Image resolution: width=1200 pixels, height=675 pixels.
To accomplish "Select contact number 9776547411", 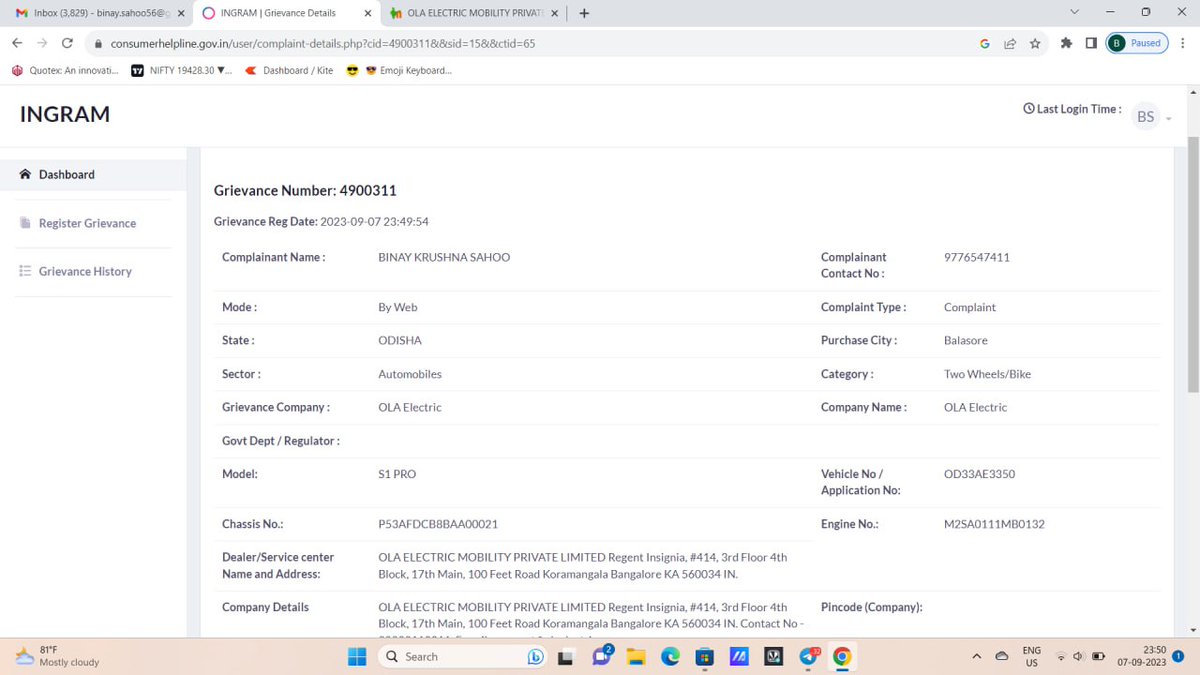I will 977,257.
